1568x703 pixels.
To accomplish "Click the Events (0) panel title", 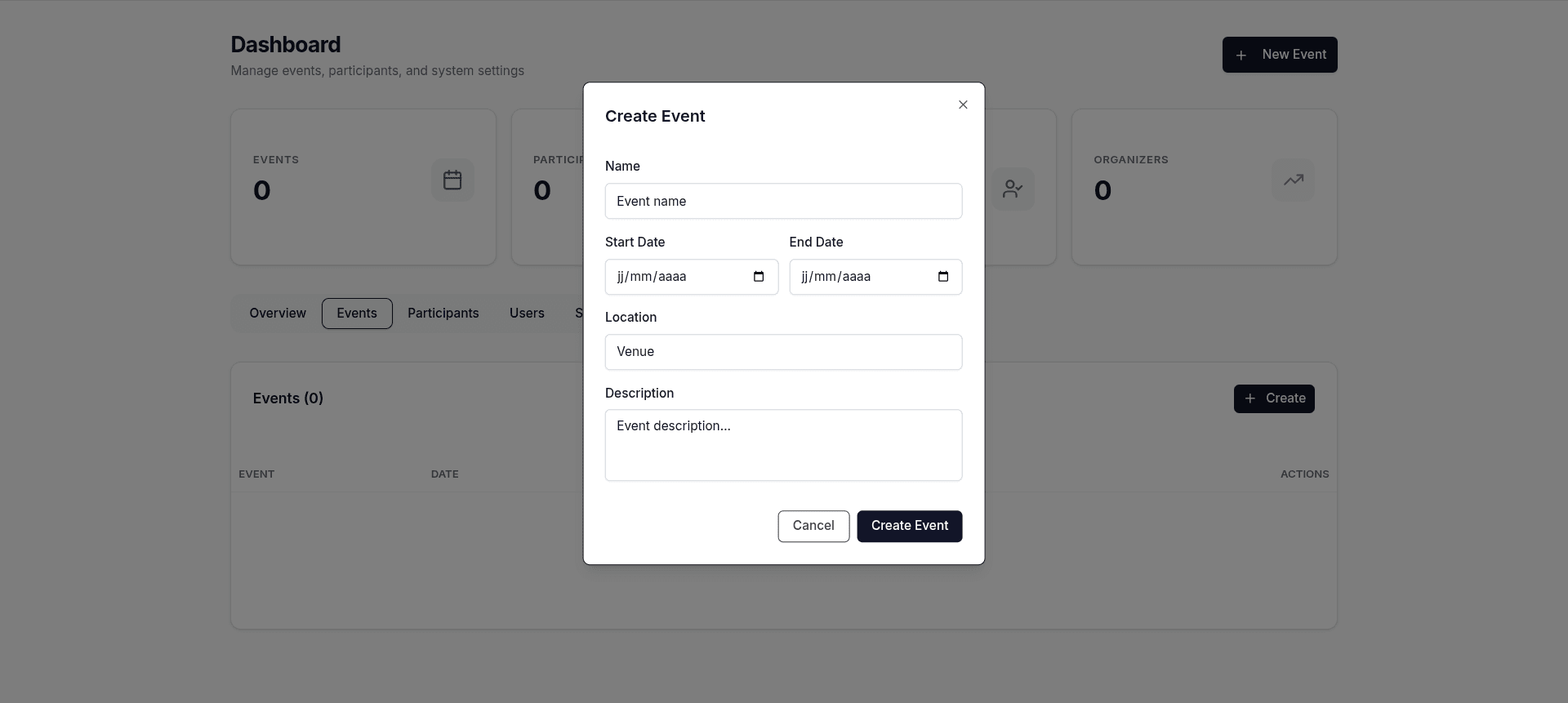I will point(288,398).
